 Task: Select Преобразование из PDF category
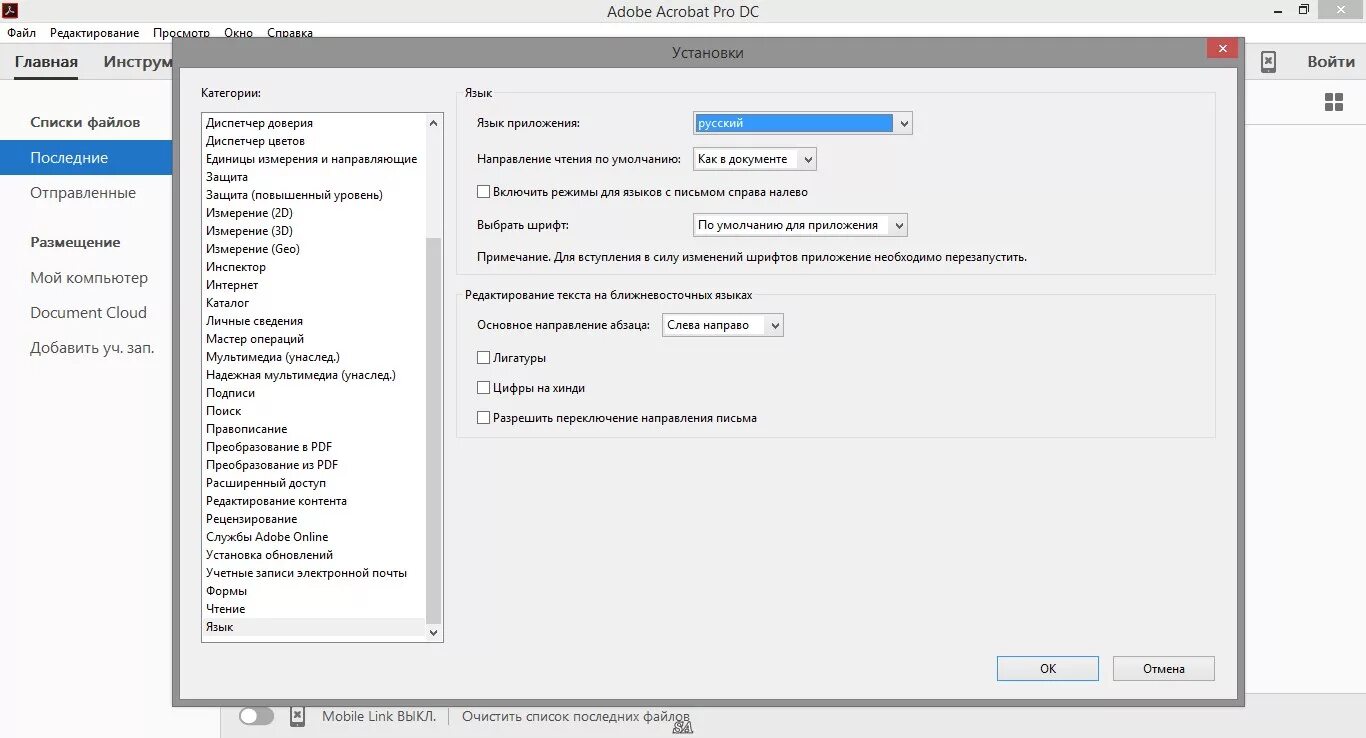tap(313, 465)
